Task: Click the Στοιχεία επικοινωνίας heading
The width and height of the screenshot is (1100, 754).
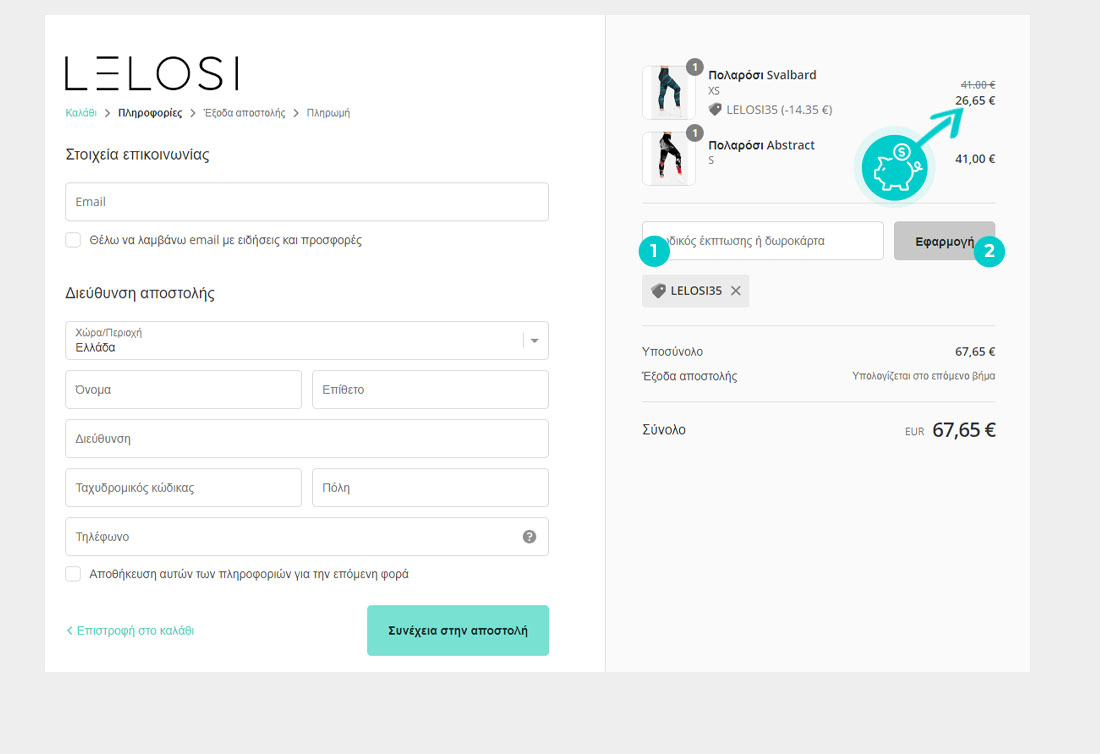Action: click(138, 155)
